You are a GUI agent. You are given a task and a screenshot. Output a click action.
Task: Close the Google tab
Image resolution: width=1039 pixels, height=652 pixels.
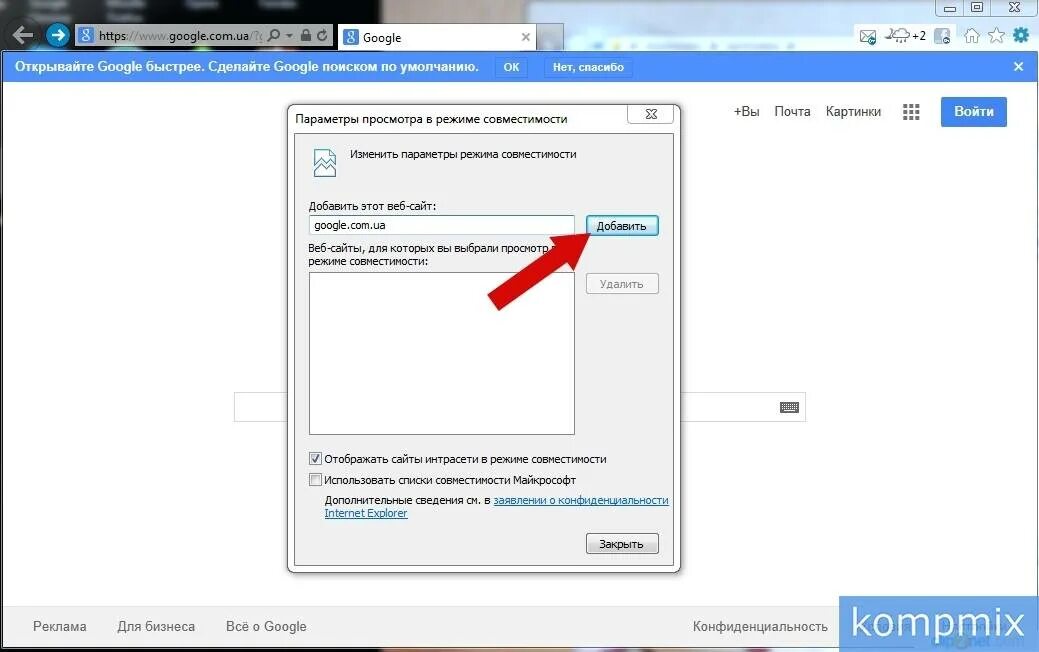[x=525, y=37]
